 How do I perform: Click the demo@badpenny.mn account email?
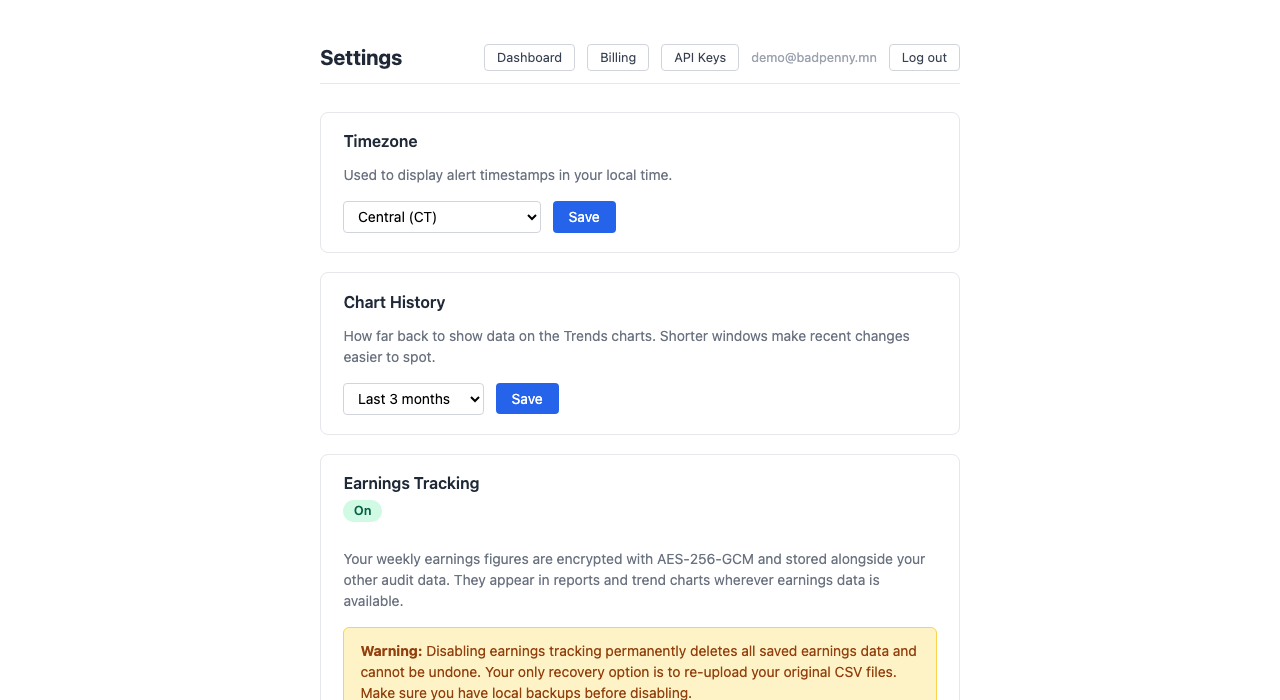click(814, 58)
